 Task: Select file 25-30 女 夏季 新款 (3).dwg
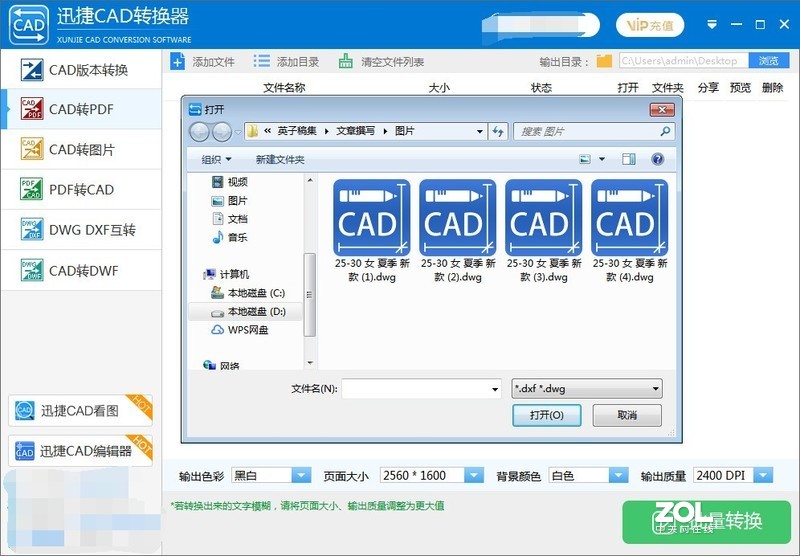coord(543,231)
